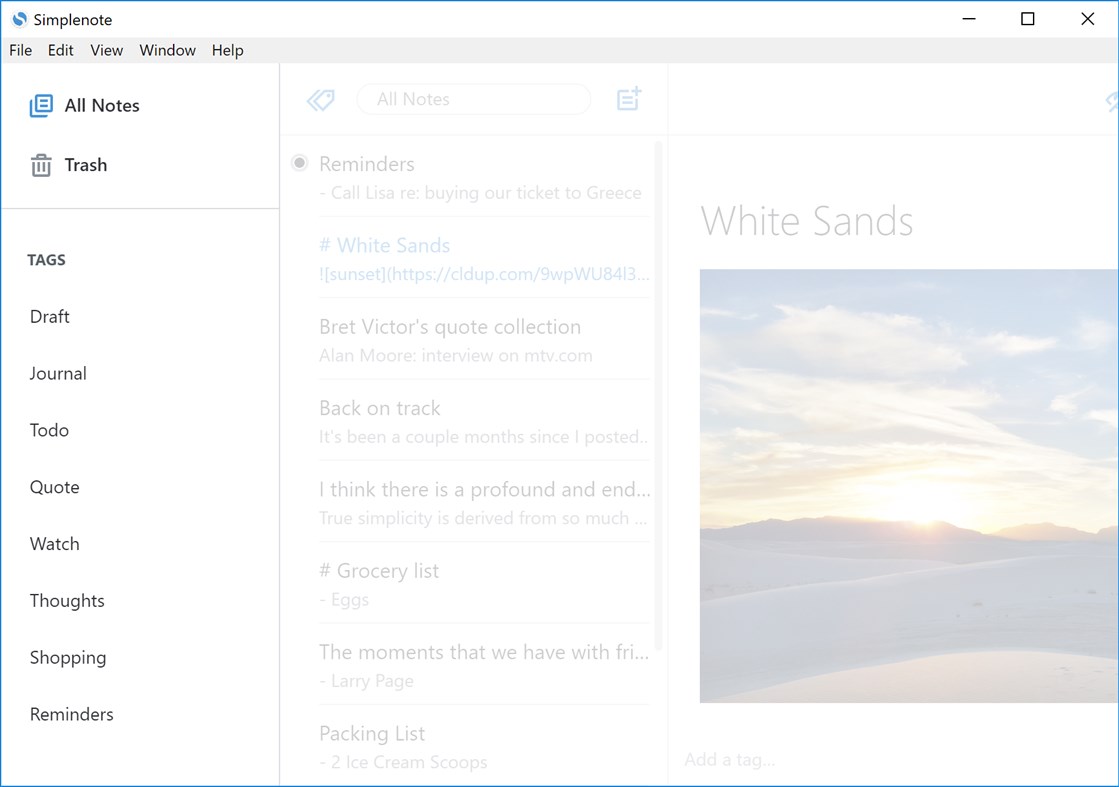This screenshot has height=787, width=1119.
Task: Open the File menu
Action: point(20,50)
